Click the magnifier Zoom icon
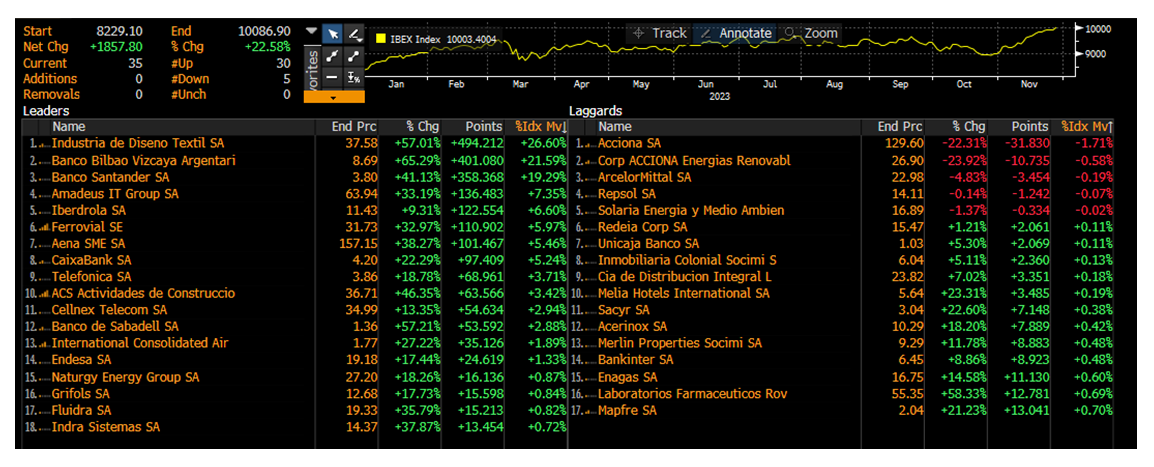 791,33
